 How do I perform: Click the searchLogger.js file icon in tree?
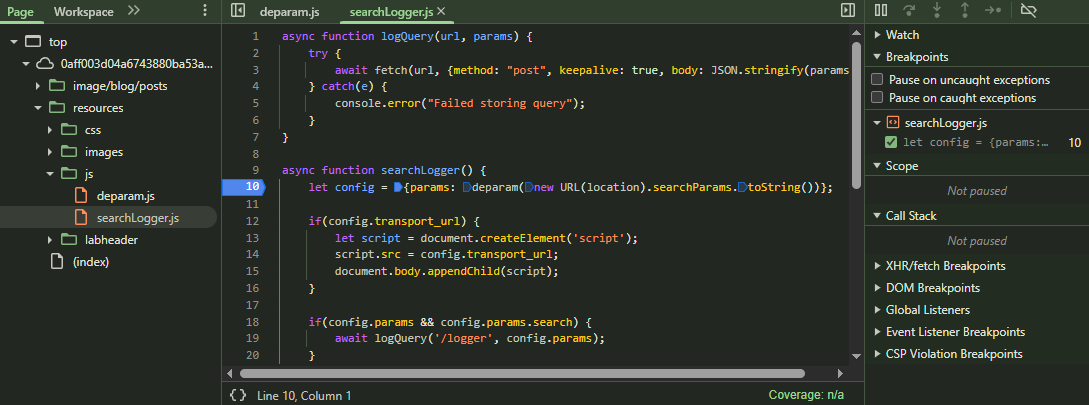[x=81, y=217]
